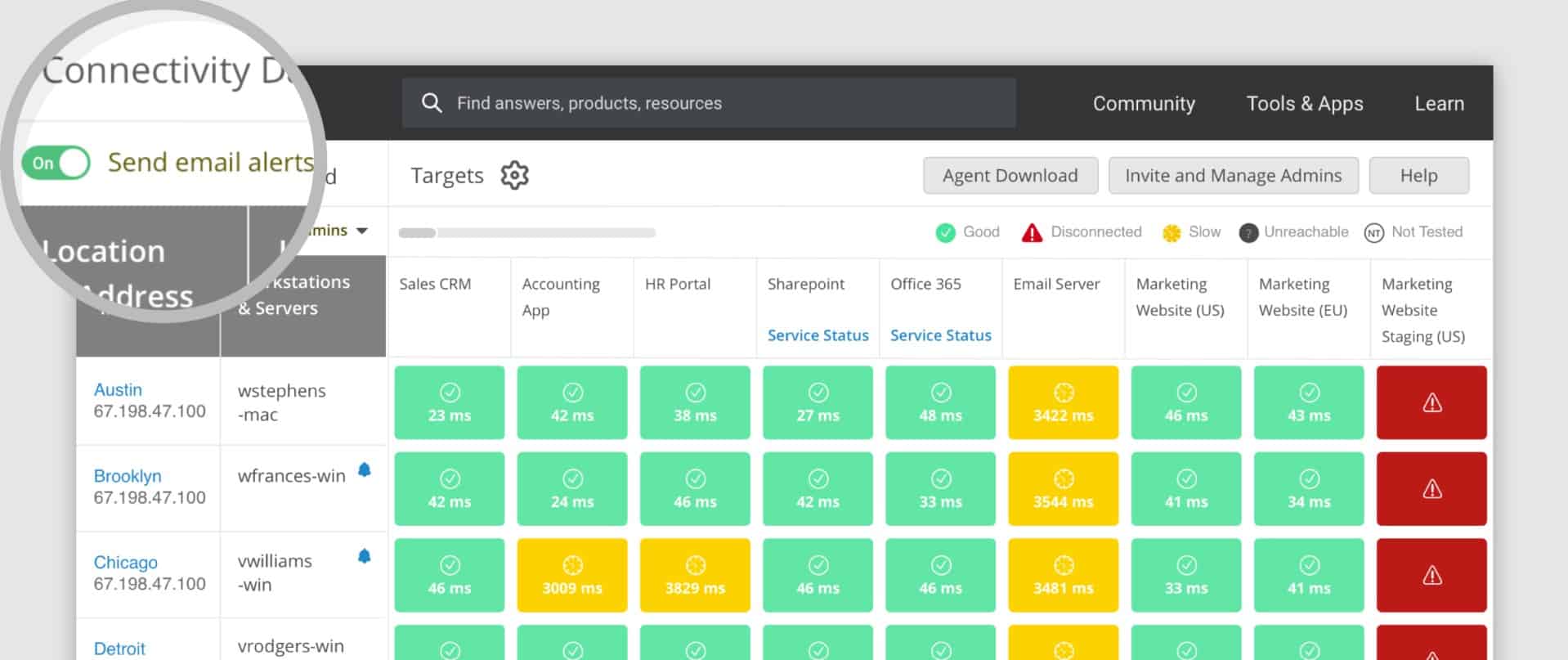Click the yellow Slow legend icon
1568x660 pixels.
[x=1172, y=233]
